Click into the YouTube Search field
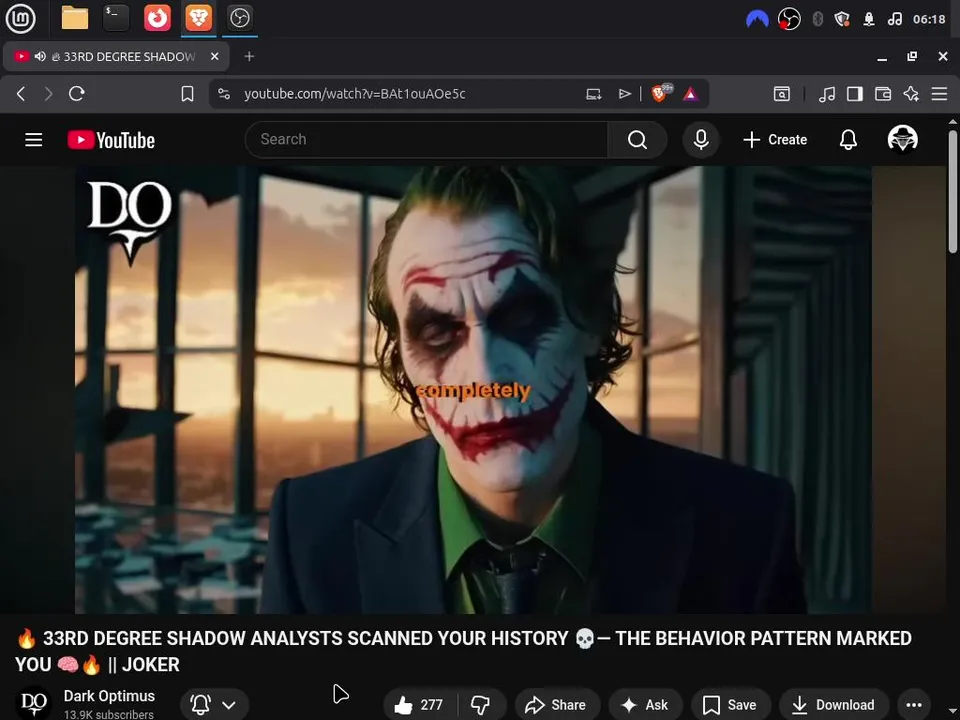This screenshot has width=960, height=720. [426, 140]
